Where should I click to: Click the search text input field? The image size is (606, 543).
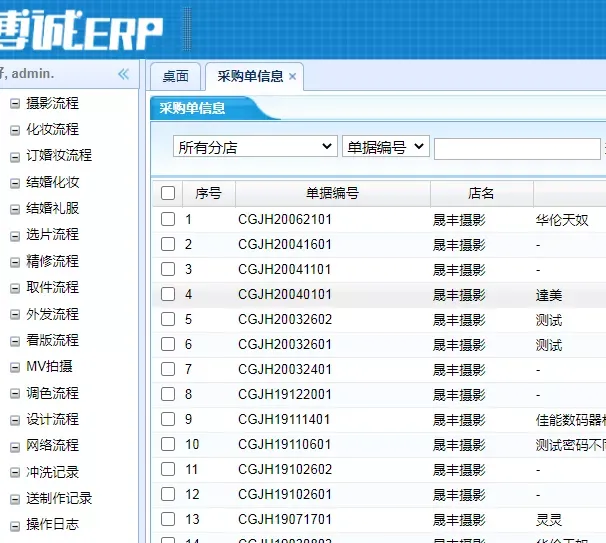516,148
